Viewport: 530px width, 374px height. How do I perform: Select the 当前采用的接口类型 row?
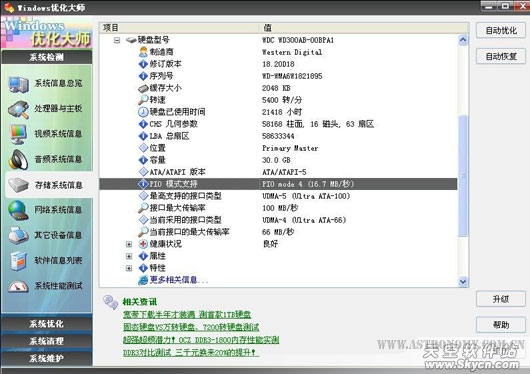click(x=278, y=220)
